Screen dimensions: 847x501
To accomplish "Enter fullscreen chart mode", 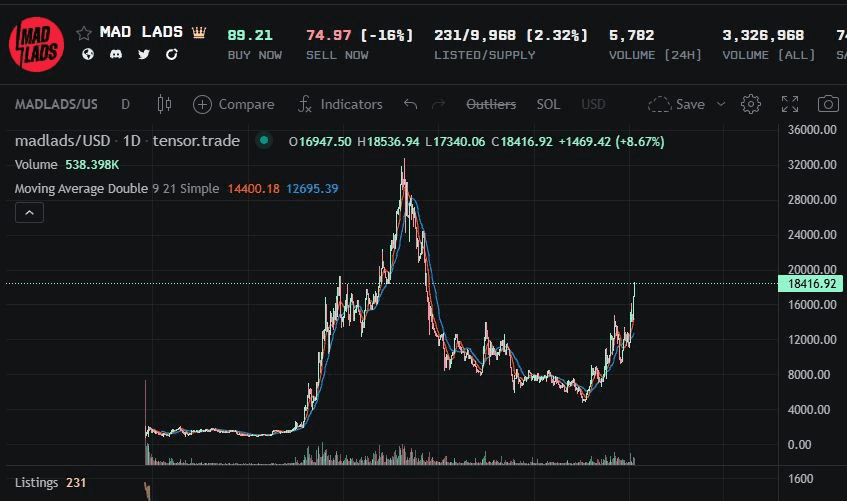I will coord(790,104).
